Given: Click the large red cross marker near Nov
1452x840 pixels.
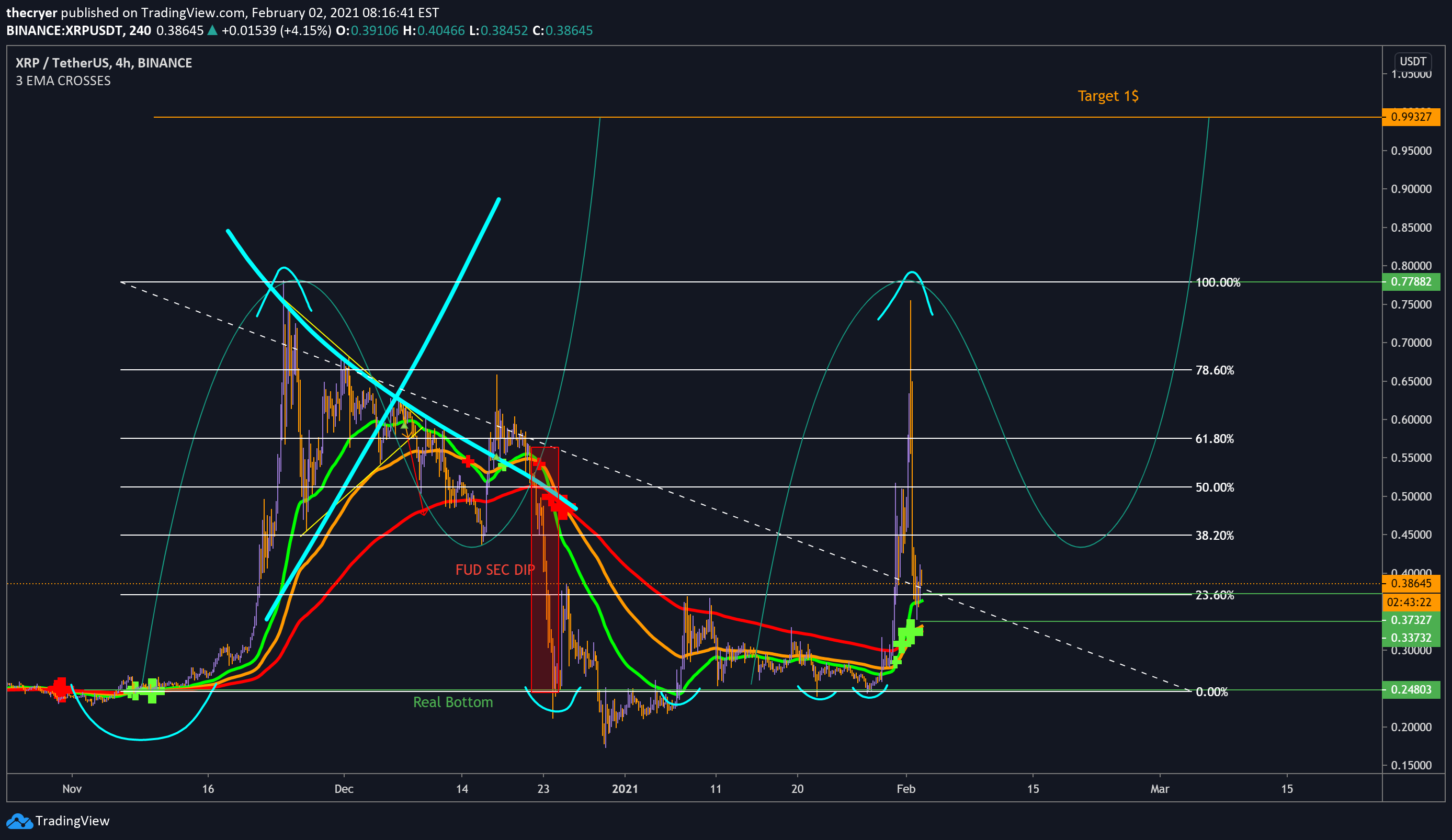Looking at the screenshot, I should (x=60, y=687).
